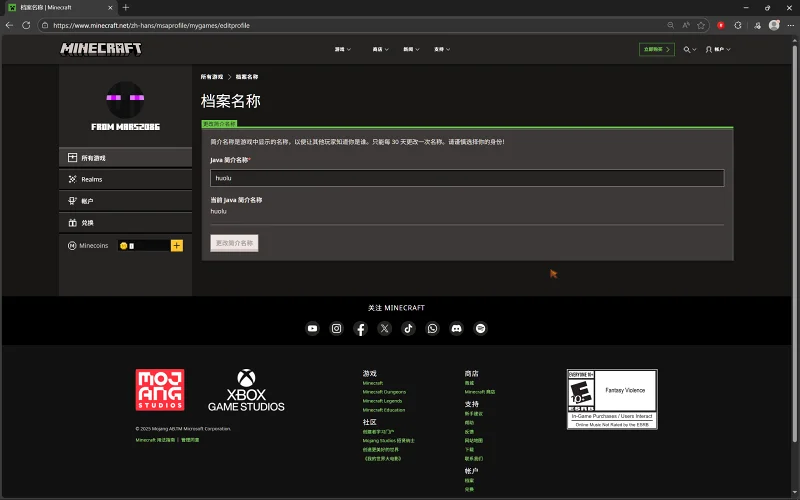Click the address bar URL
800x500 pixels.
point(151,25)
